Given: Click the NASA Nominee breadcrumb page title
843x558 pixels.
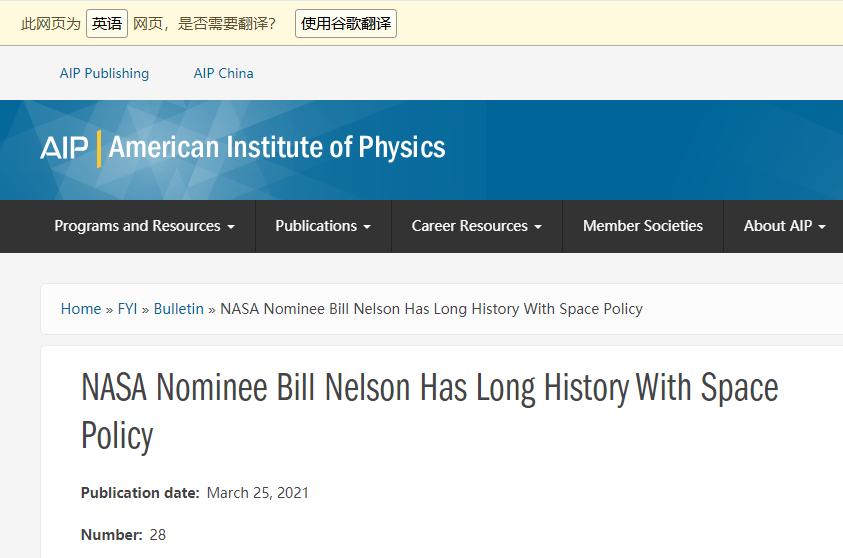Looking at the screenshot, I should [431, 309].
